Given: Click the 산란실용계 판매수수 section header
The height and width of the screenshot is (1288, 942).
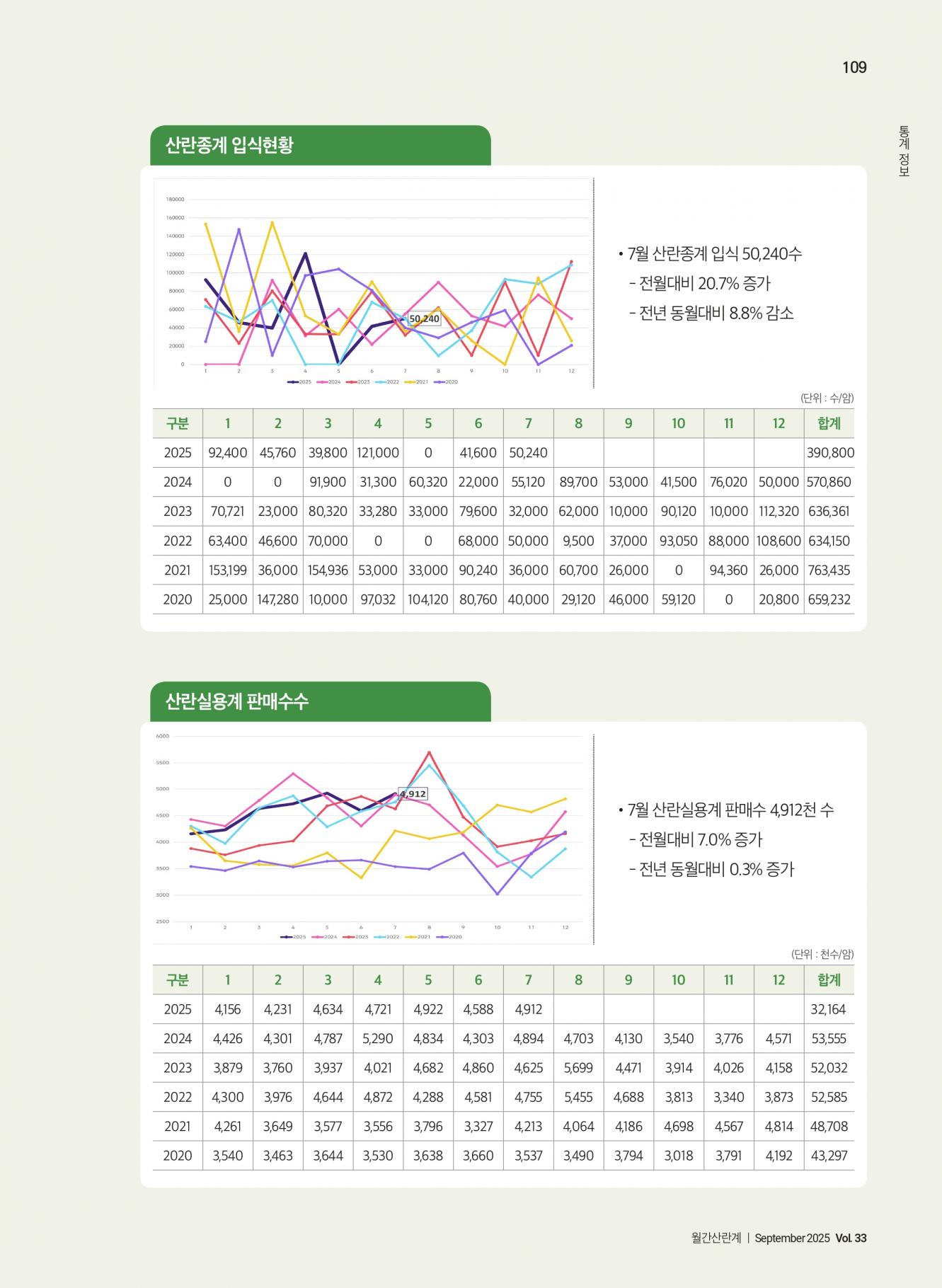Looking at the screenshot, I should point(237,702).
